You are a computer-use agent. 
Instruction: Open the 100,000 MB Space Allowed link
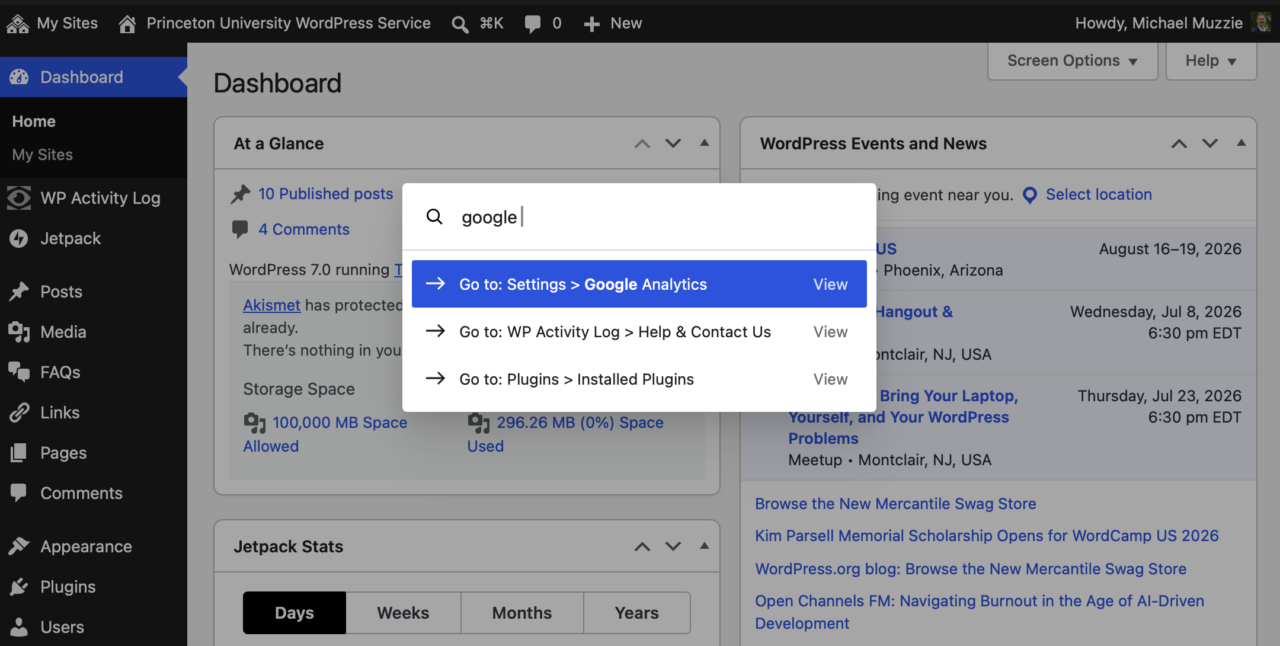[x=325, y=434]
